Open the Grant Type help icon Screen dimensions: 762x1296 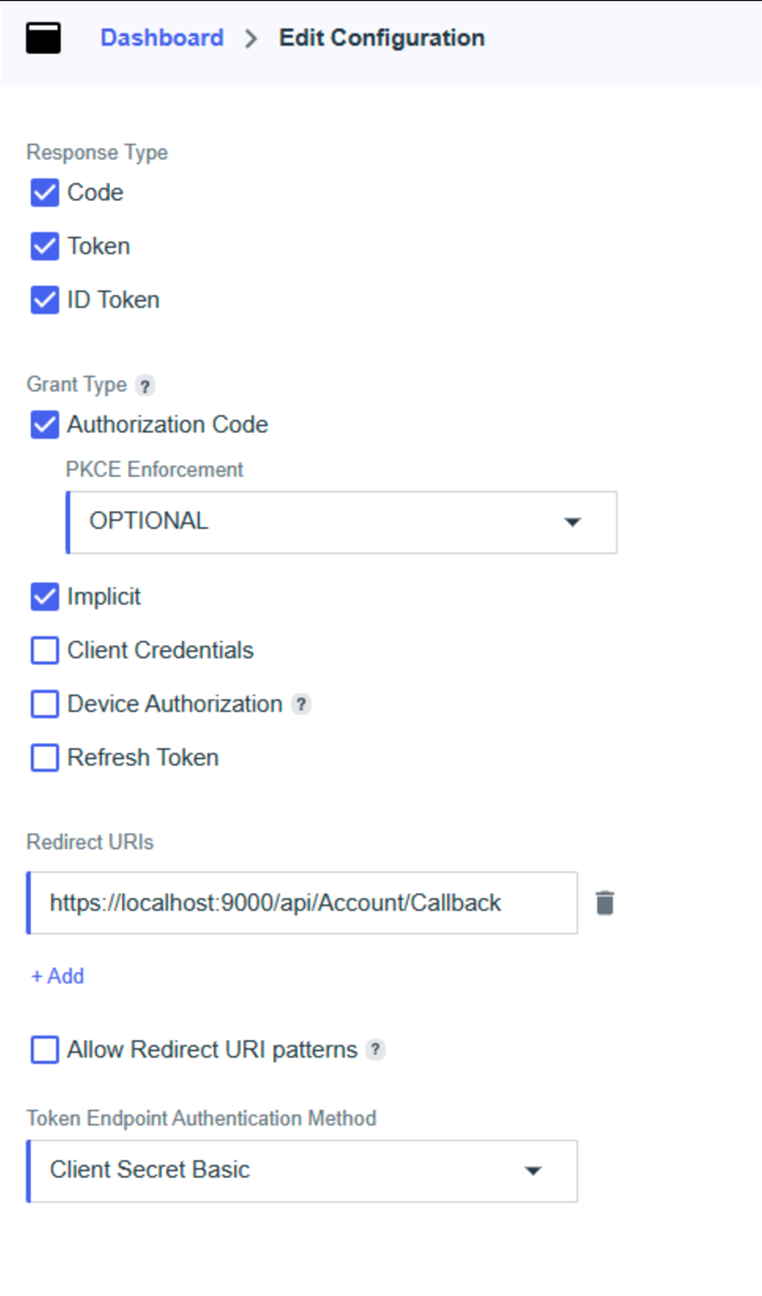(145, 385)
